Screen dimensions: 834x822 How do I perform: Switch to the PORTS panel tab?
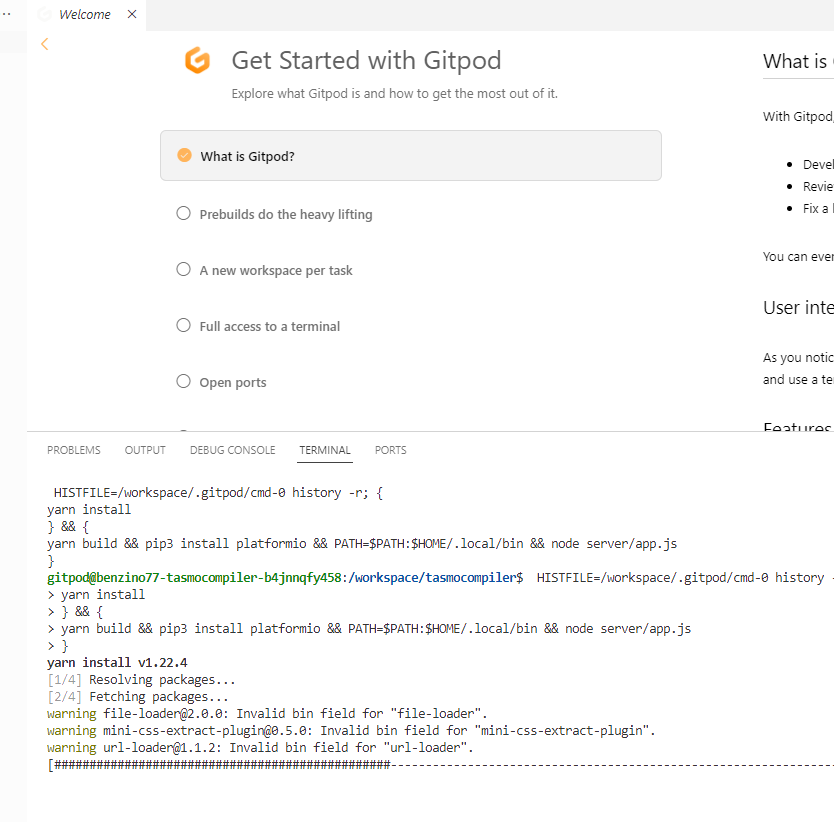click(390, 450)
